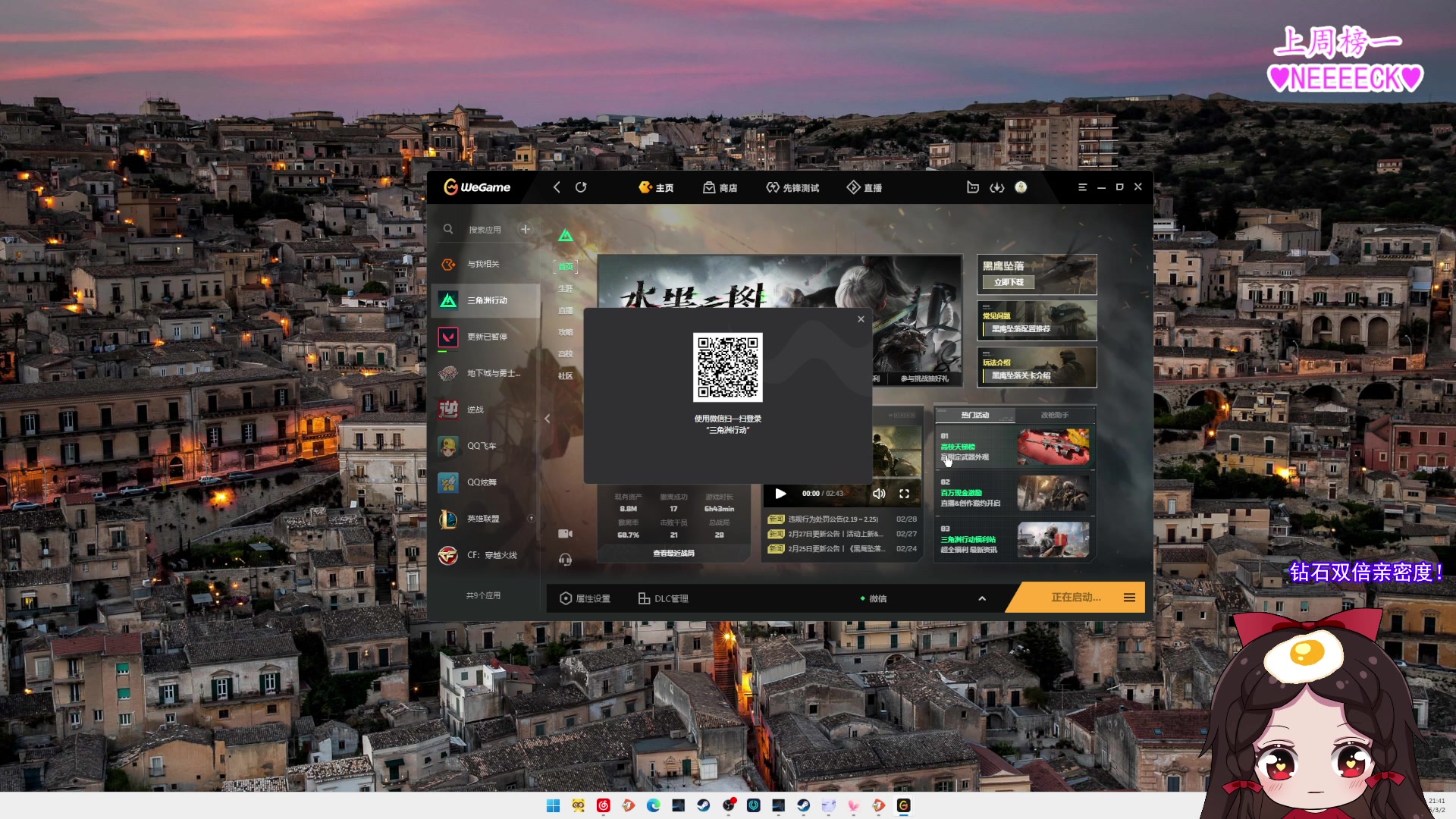Open 属性设置 in the bottom bar

(585, 598)
